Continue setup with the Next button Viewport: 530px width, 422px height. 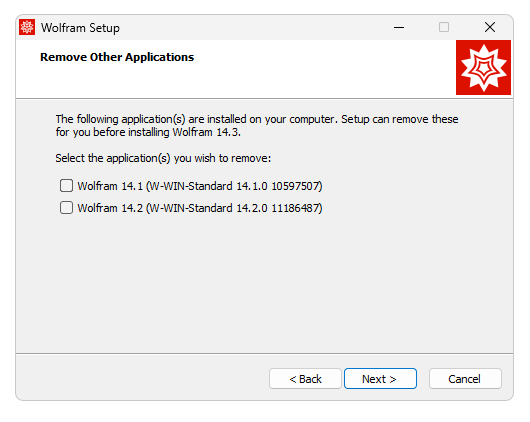(x=380, y=379)
